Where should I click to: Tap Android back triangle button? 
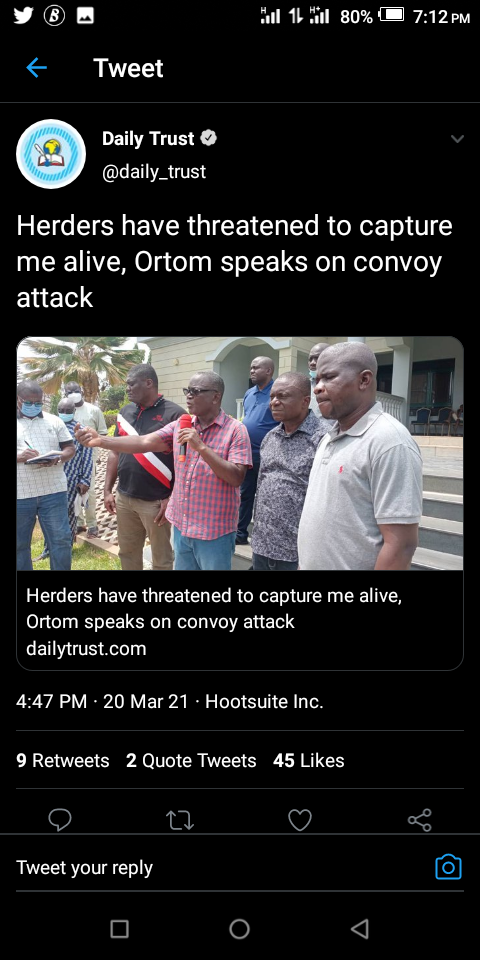[359, 929]
